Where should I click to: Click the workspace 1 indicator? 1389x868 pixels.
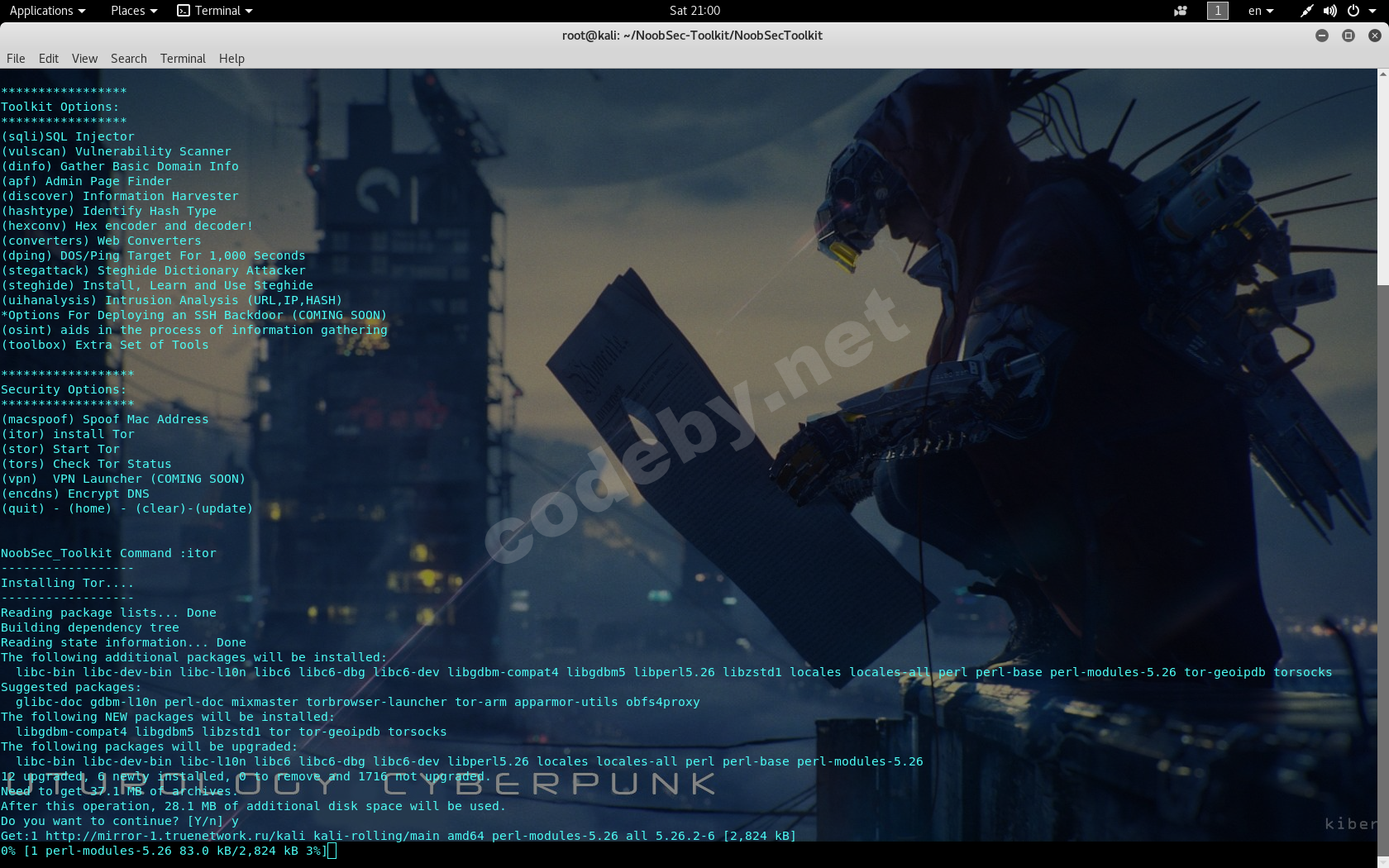click(1217, 11)
